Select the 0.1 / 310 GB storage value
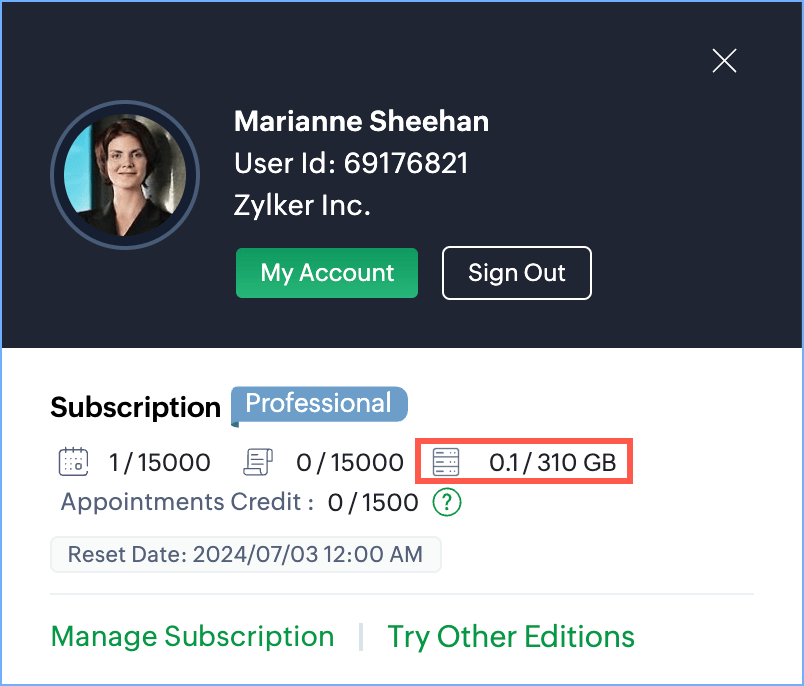The image size is (804, 686). pyautogui.click(x=552, y=462)
